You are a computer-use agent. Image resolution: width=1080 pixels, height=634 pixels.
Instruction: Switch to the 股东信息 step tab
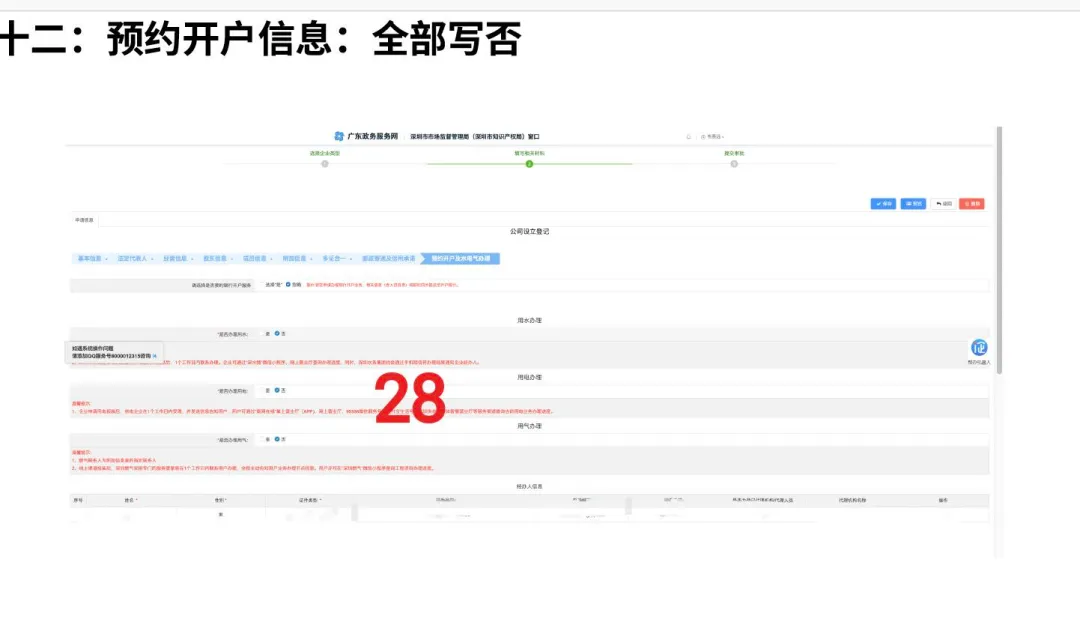coord(215,258)
